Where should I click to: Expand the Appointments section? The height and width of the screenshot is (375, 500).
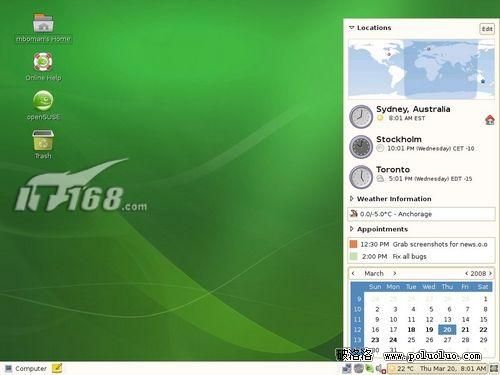coord(351,229)
